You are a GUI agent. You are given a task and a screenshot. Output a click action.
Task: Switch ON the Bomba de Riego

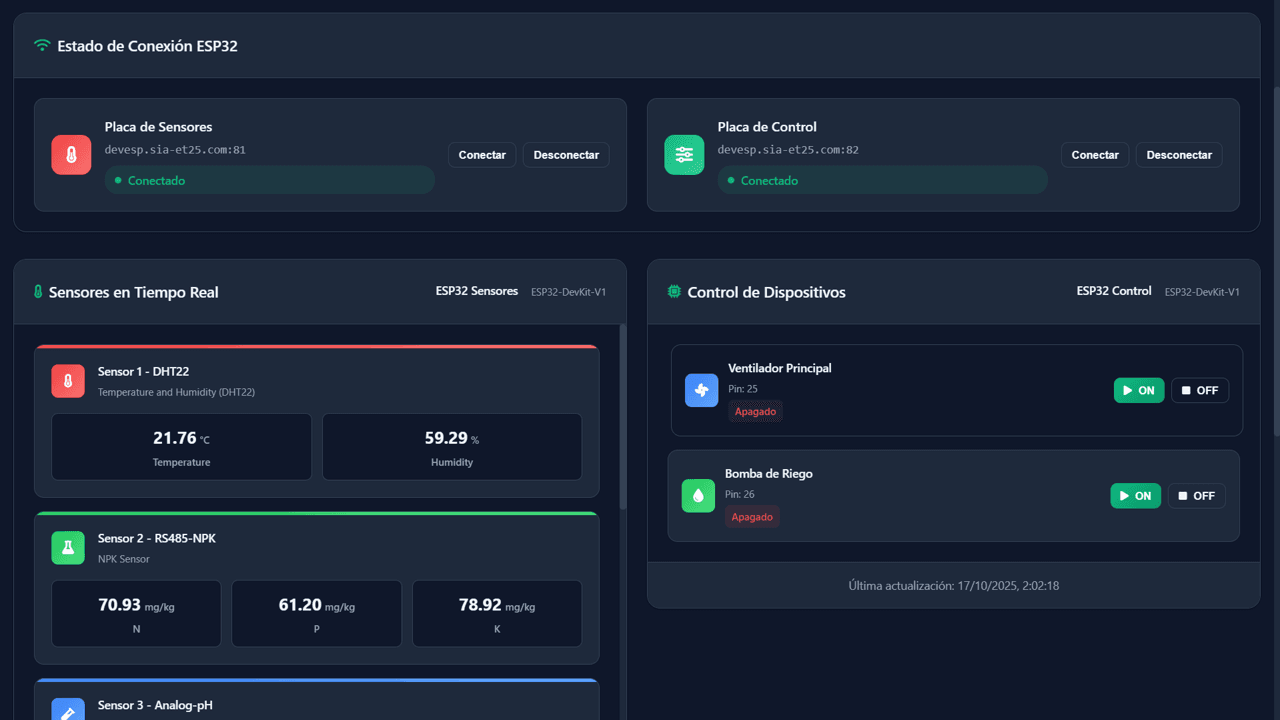[1135, 496]
